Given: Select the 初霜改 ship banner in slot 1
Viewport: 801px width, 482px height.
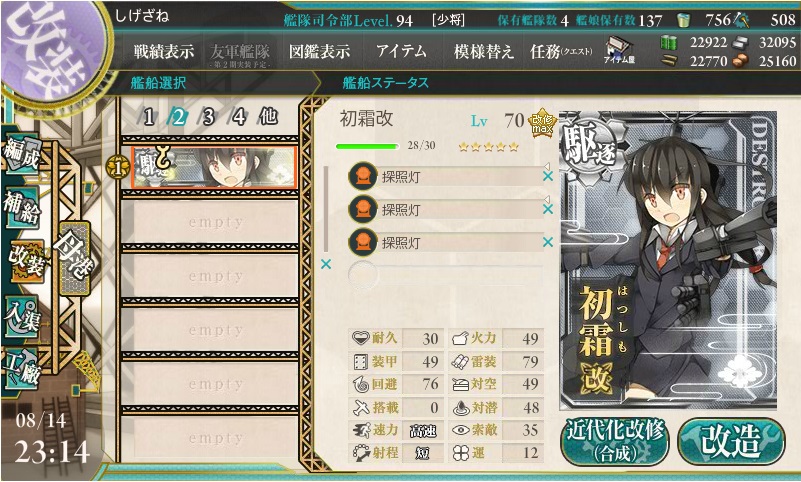Looking at the screenshot, I should (214, 167).
